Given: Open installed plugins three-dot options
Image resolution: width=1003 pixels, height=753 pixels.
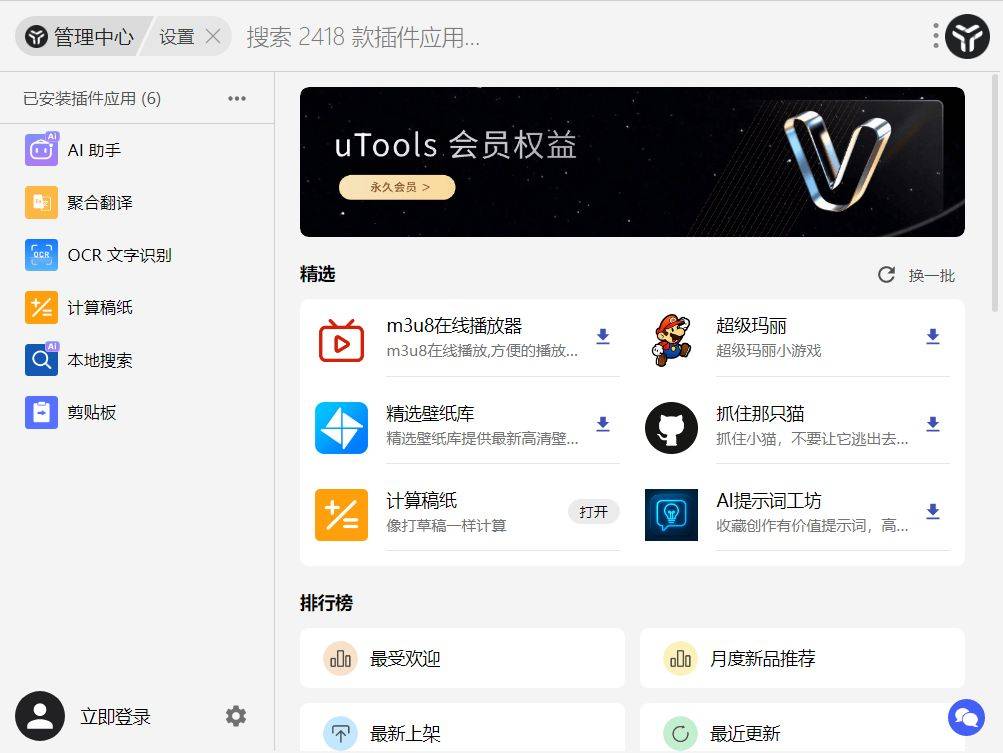Looking at the screenshot, I should click(x=237, y=99).
